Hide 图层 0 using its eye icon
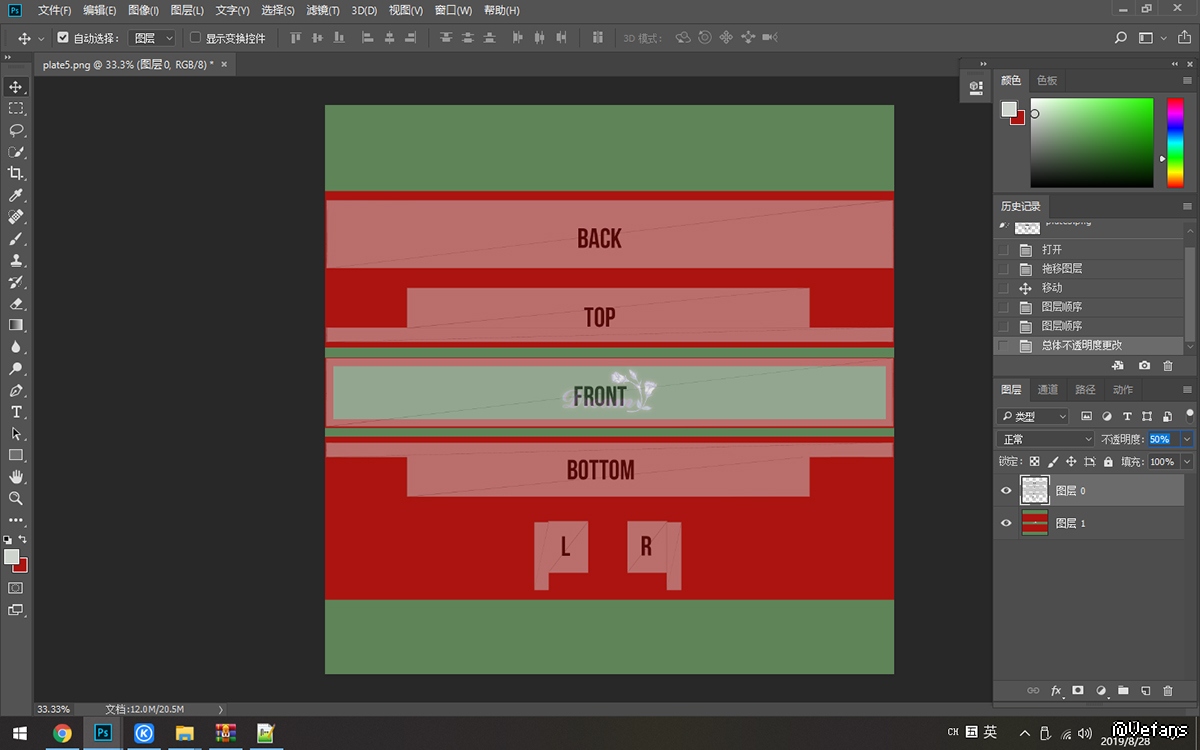Viewport: 1200px width, 750px height. [x=1006, y=490]
